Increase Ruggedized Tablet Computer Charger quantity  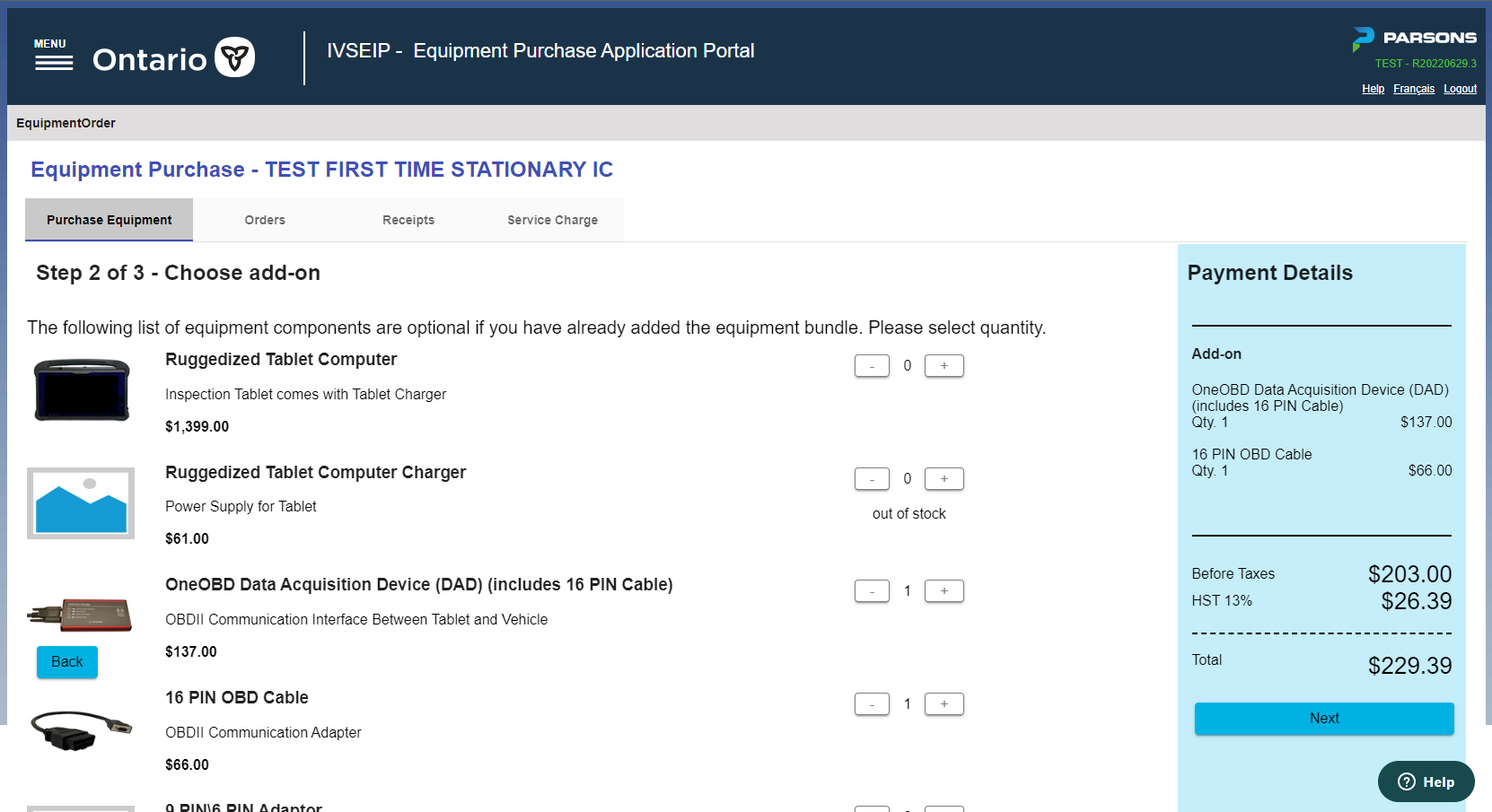click(x=943, y=479)
